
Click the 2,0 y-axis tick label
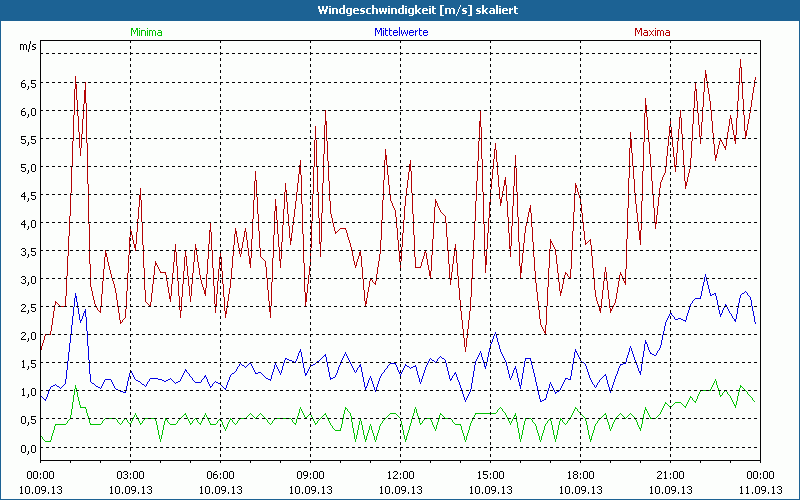tap(27, 335)
